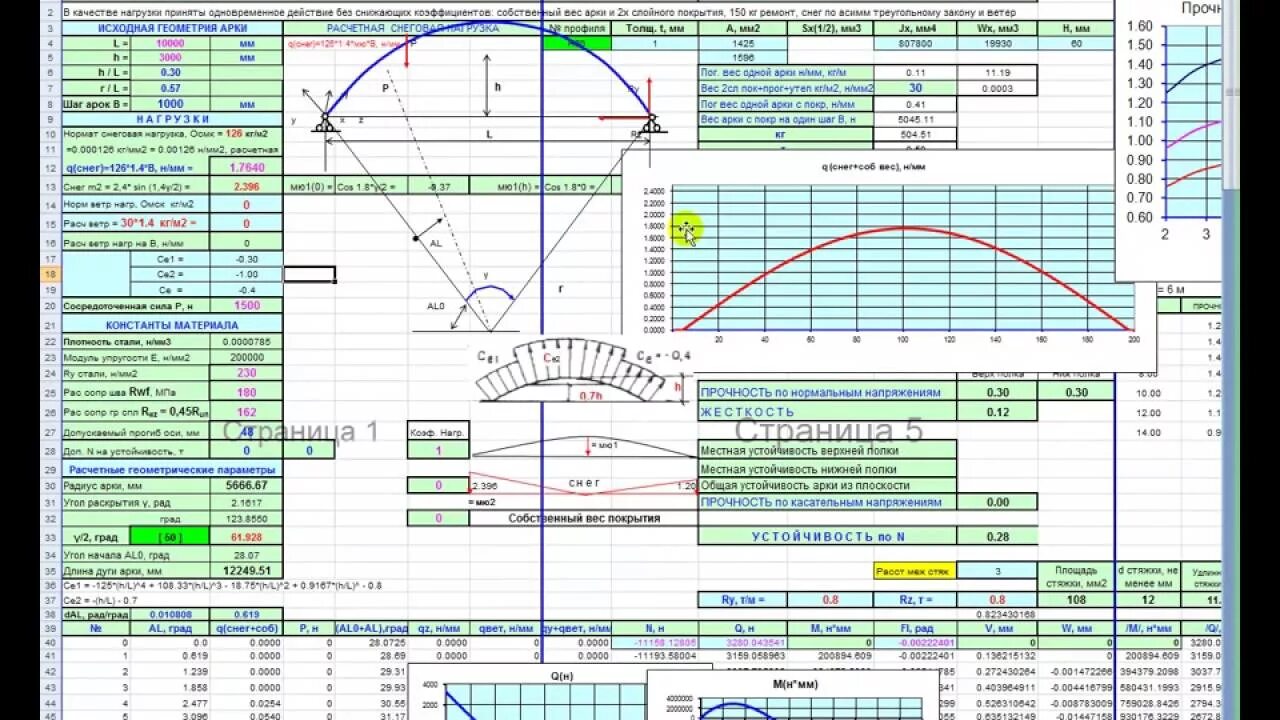Select the zero cell left of Собственный вес покрытия
The height and width of the screenshot is (720, 1280).
438,518
